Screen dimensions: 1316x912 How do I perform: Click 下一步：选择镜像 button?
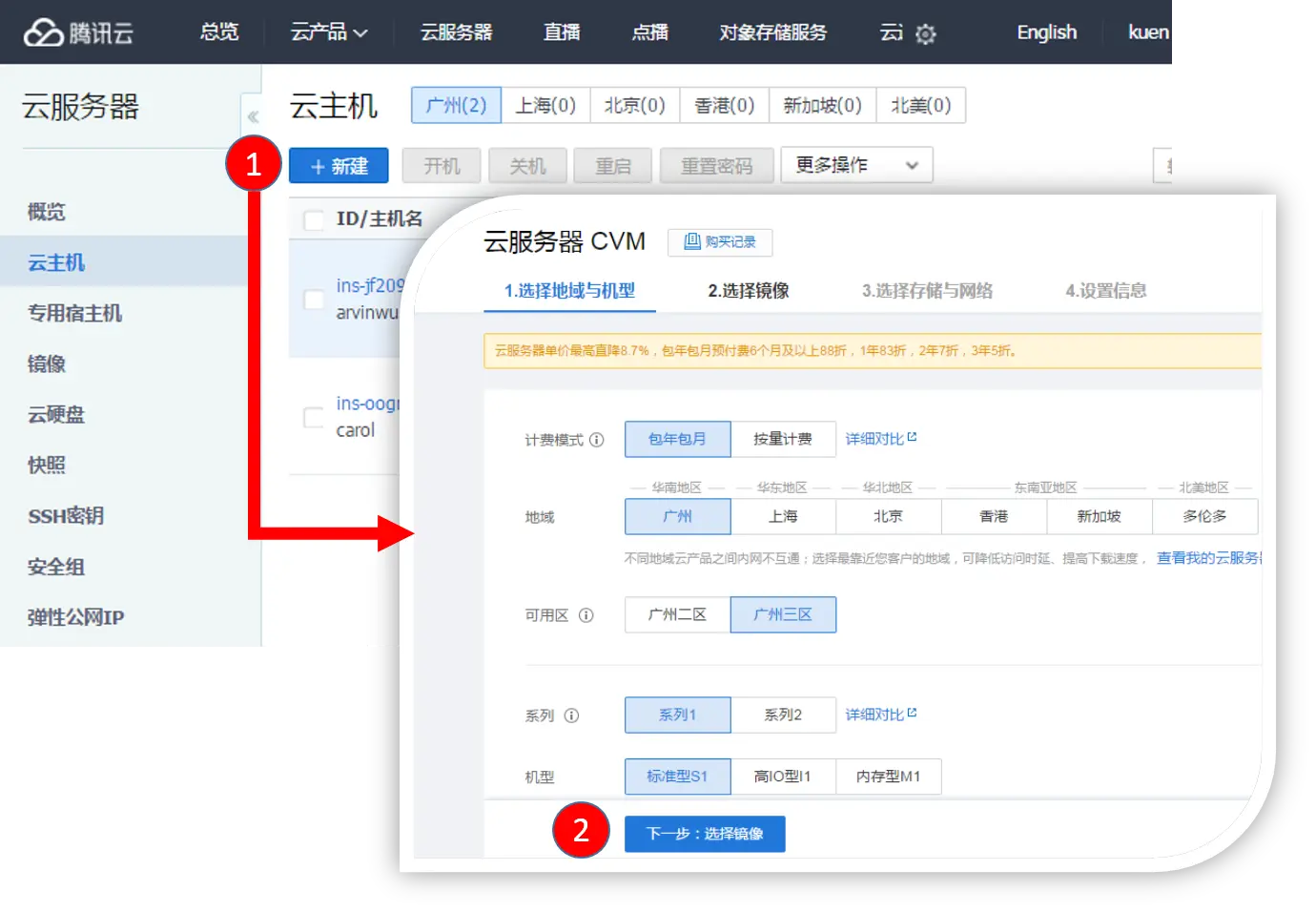705,834
